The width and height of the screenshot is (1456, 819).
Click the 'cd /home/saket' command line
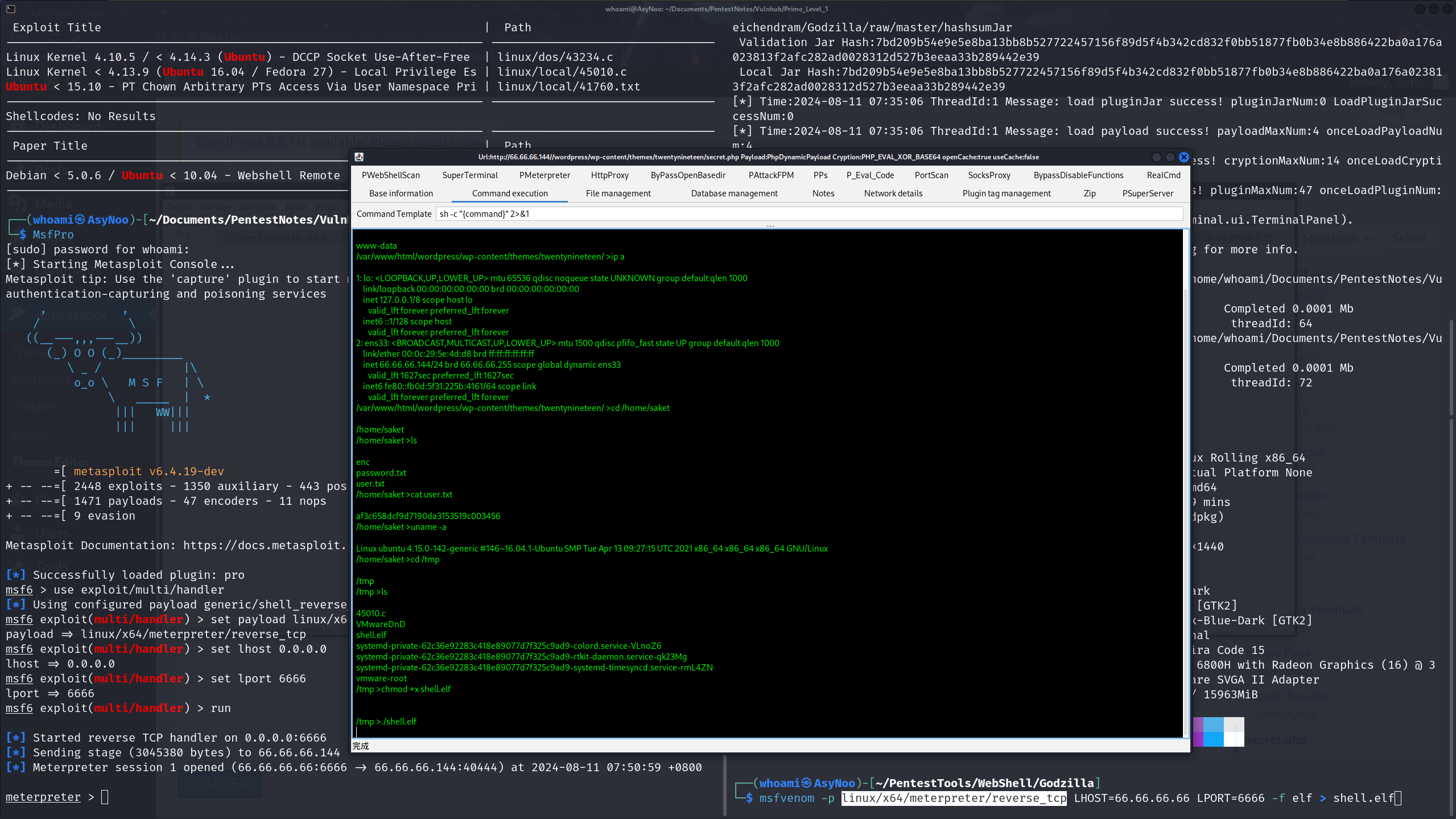513,408
